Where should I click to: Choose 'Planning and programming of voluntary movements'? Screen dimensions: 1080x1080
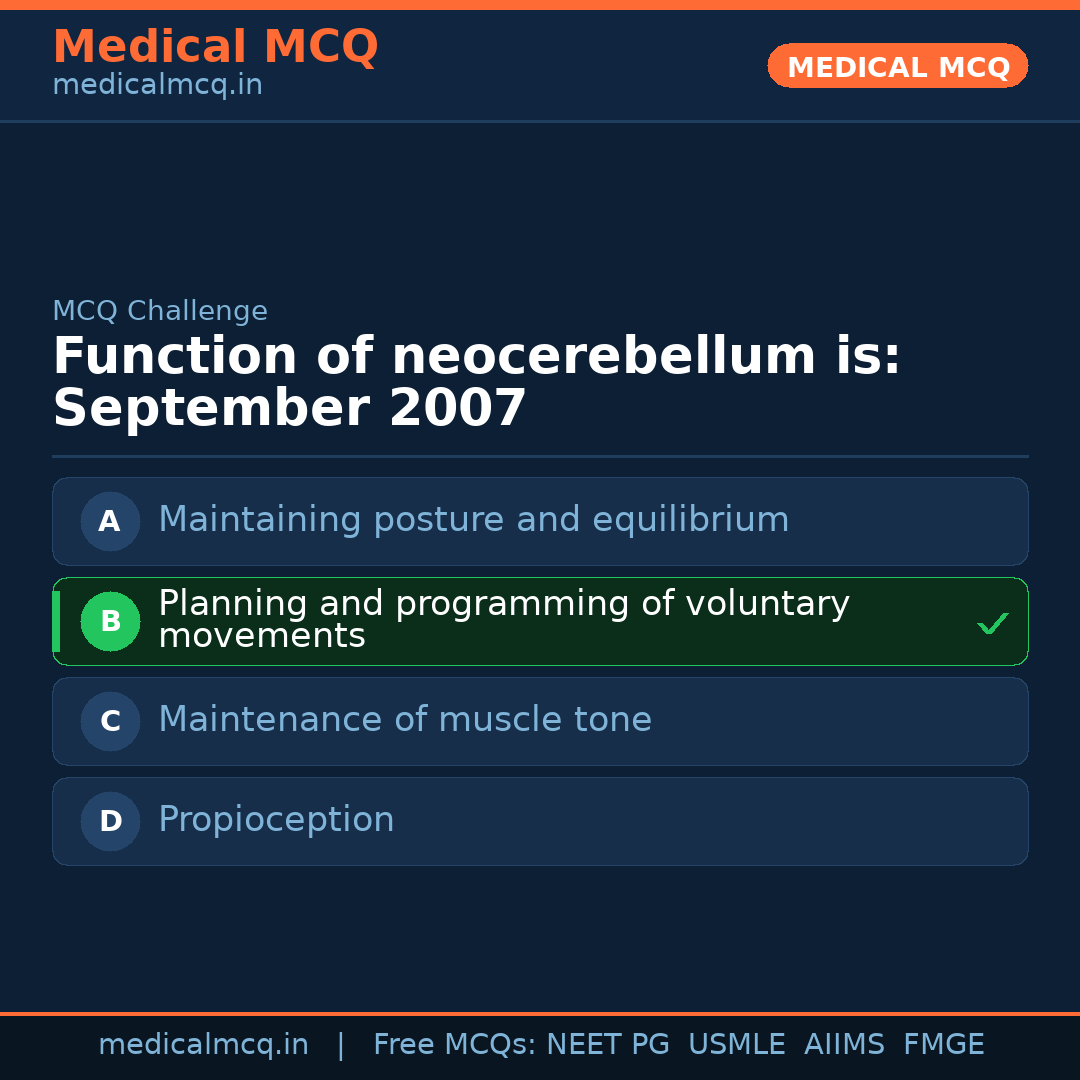pos(503,620)
